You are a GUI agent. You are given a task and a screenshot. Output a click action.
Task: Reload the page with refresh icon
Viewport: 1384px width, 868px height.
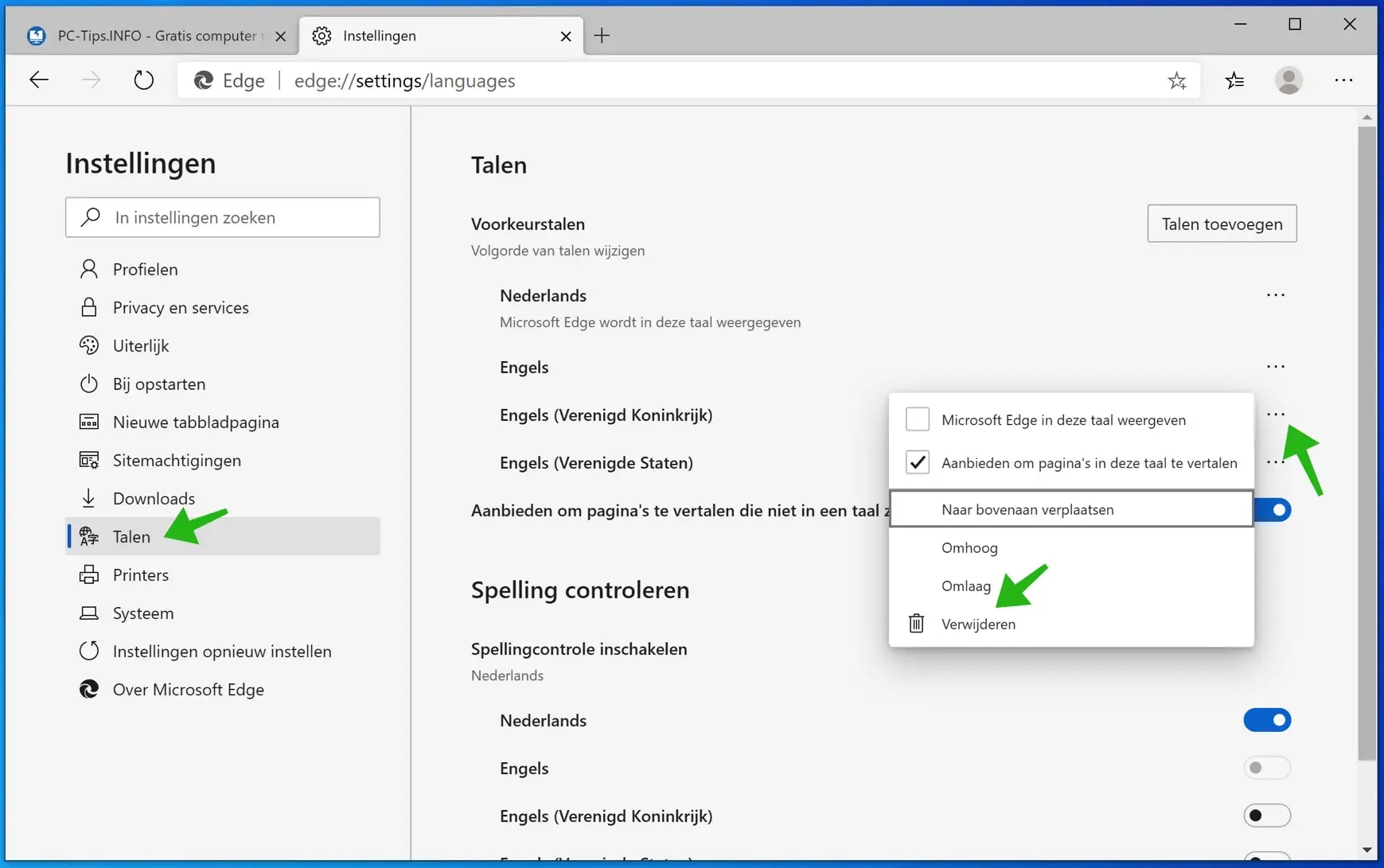click(x=143, y=80)
